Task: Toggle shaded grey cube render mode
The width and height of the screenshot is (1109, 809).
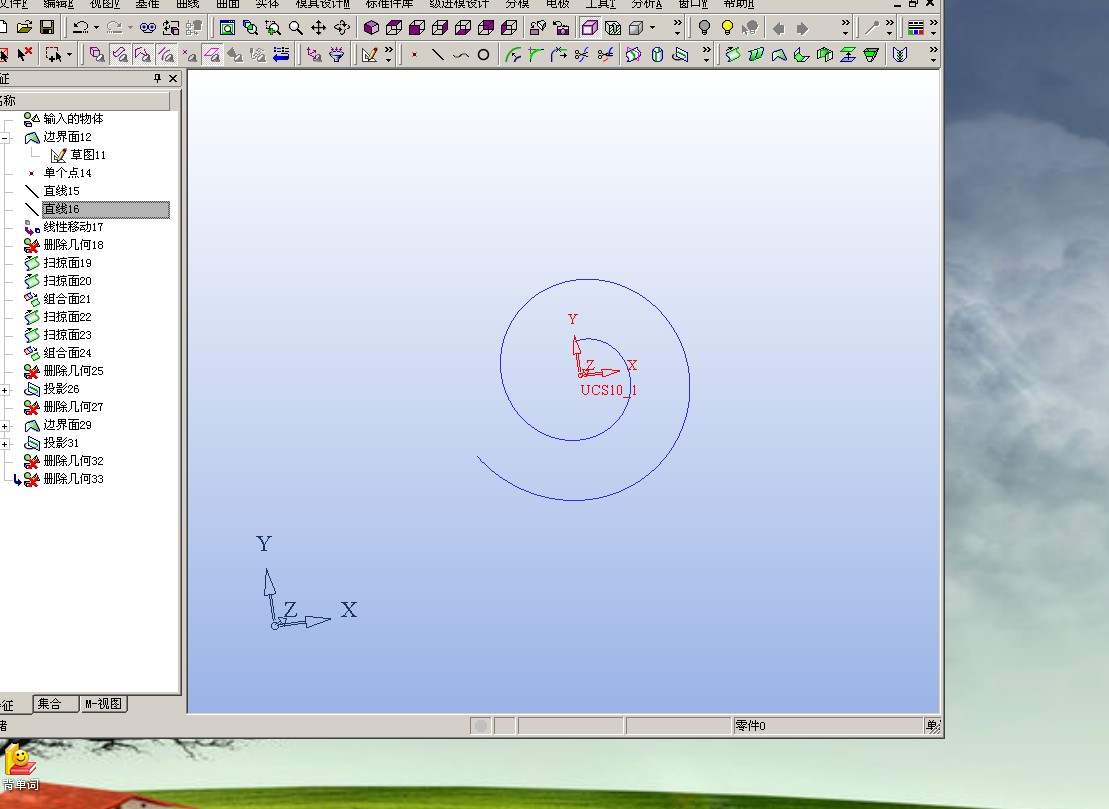Action: 636,28
